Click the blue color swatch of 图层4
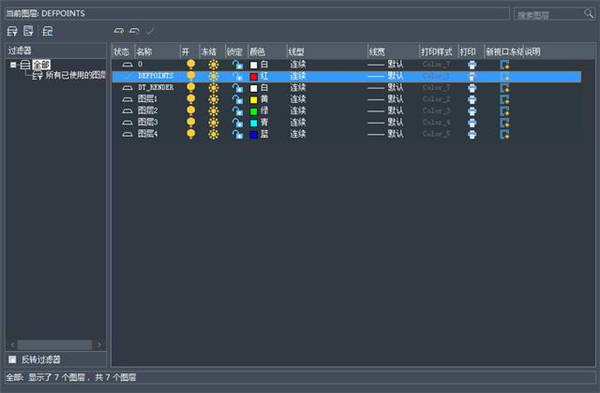The height and width of the screenshot is (393, 600). click(x=253, y=135)
